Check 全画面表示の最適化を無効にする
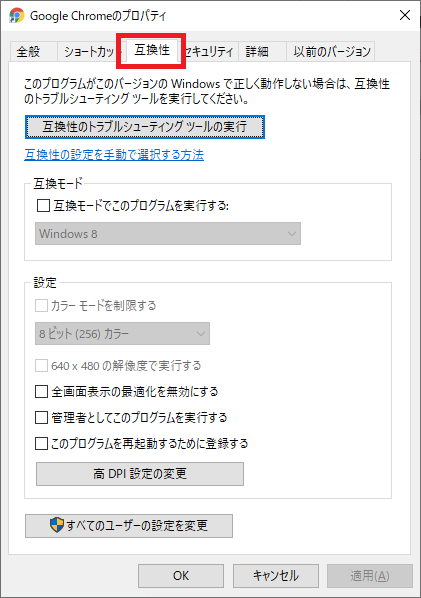Viewport: 421px width, 598px height. 41,392
